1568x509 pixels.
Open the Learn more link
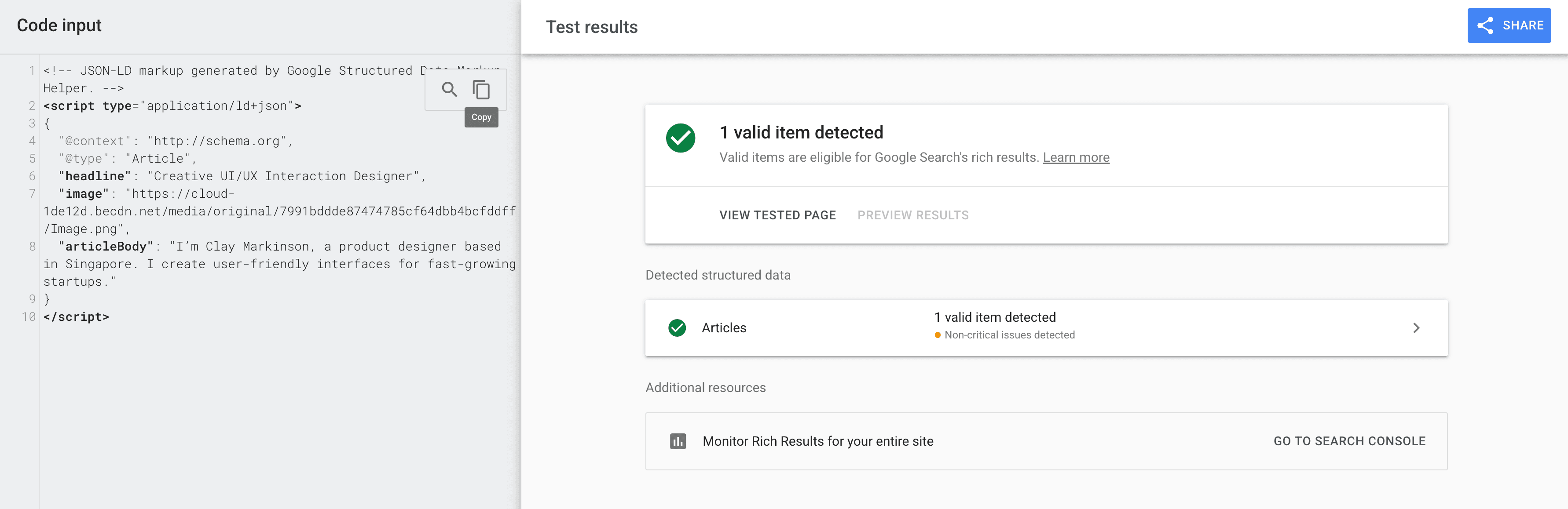[1076, 157]
